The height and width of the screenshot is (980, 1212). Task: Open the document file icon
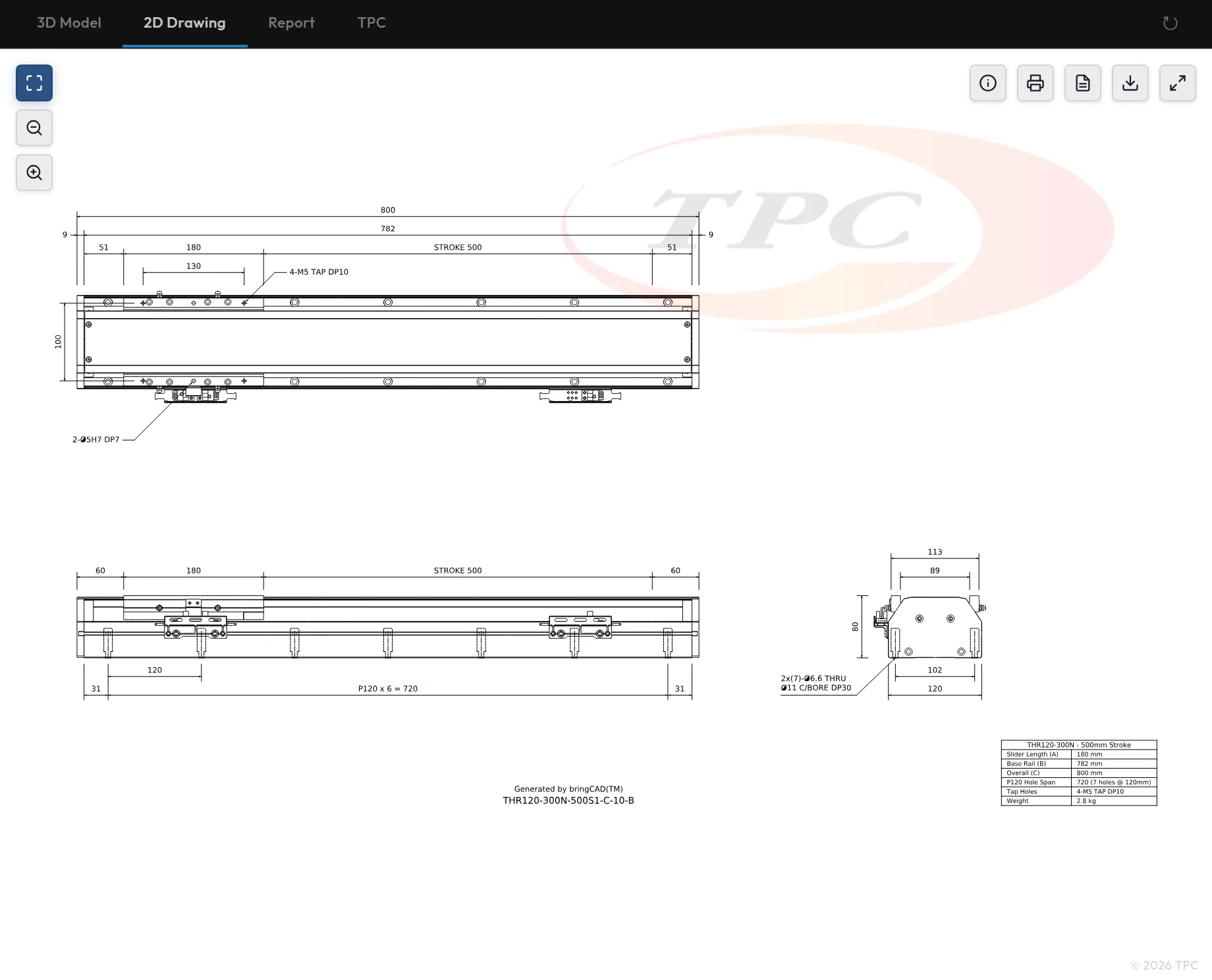tap(1083, 83)
